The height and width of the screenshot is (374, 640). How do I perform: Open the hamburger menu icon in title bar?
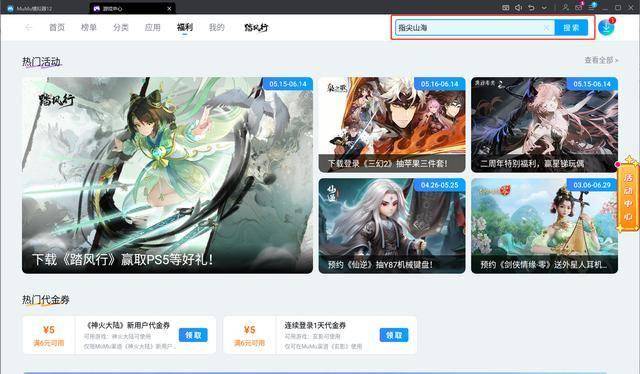[x=591, y=7]
